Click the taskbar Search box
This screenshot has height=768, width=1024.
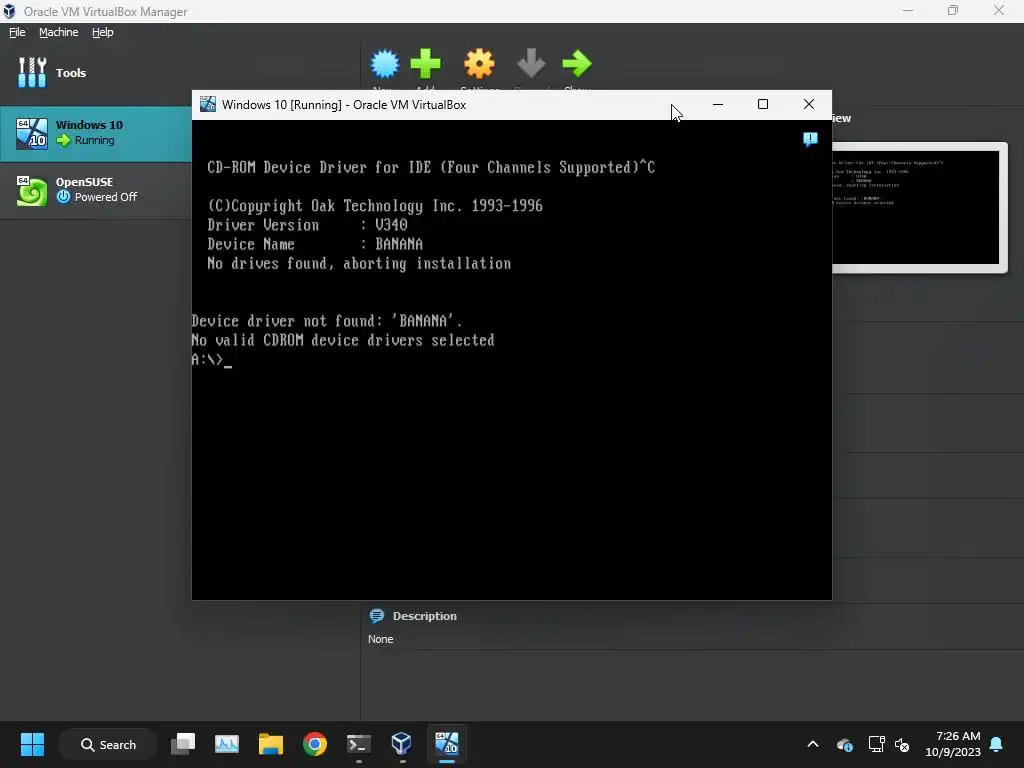click(108, 744)
